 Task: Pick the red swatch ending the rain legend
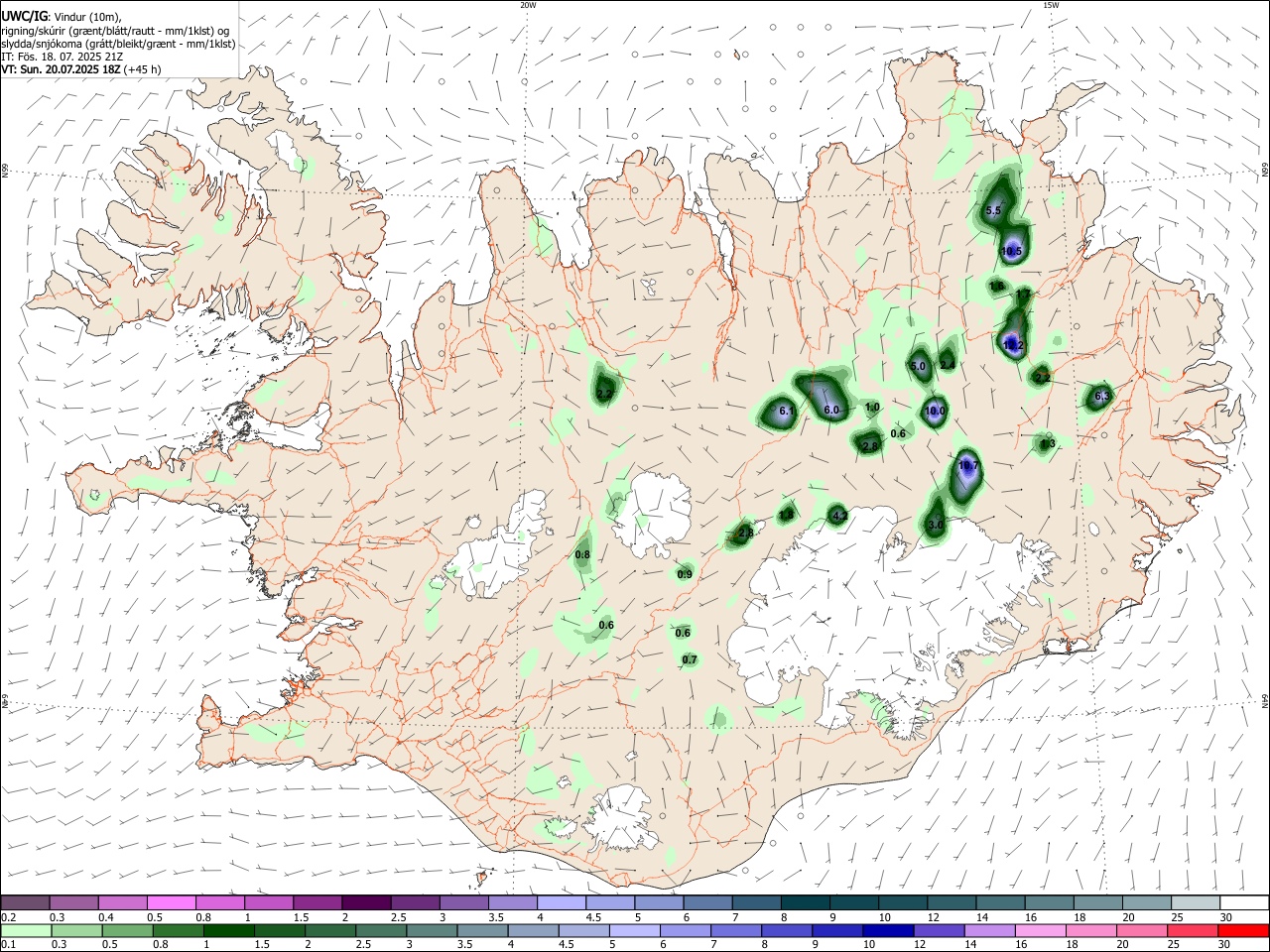coord(1243,930)
